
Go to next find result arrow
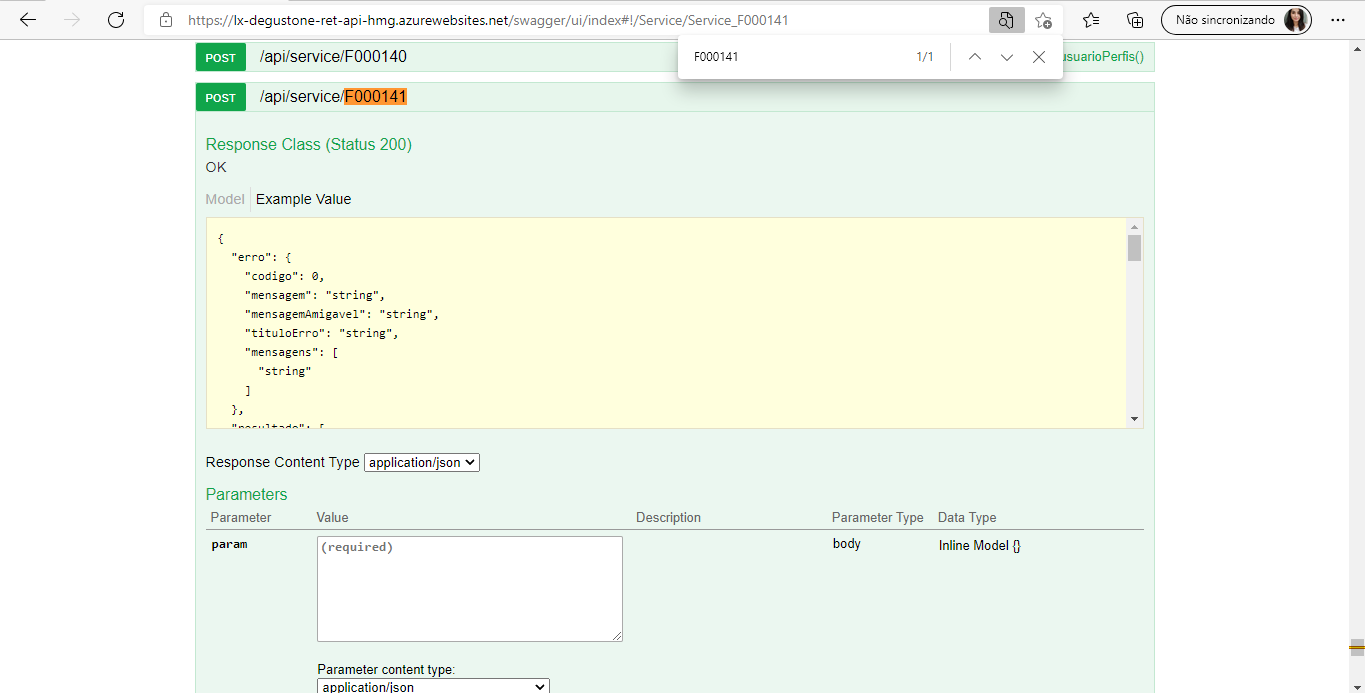coord(1007,57)
